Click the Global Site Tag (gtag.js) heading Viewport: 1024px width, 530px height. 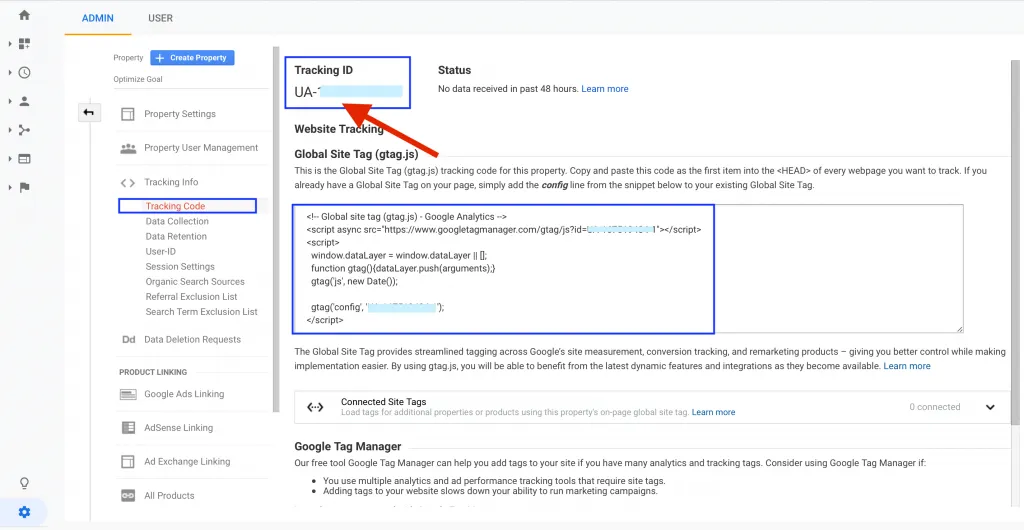357,155
